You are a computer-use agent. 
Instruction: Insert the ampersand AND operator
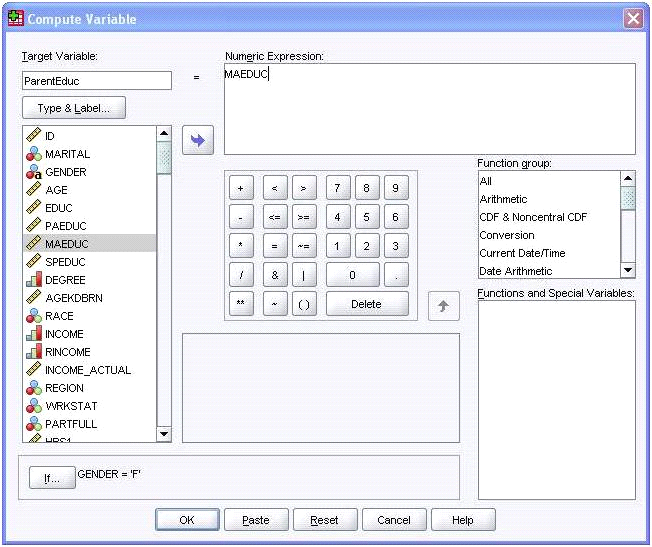tap(275, 275)
